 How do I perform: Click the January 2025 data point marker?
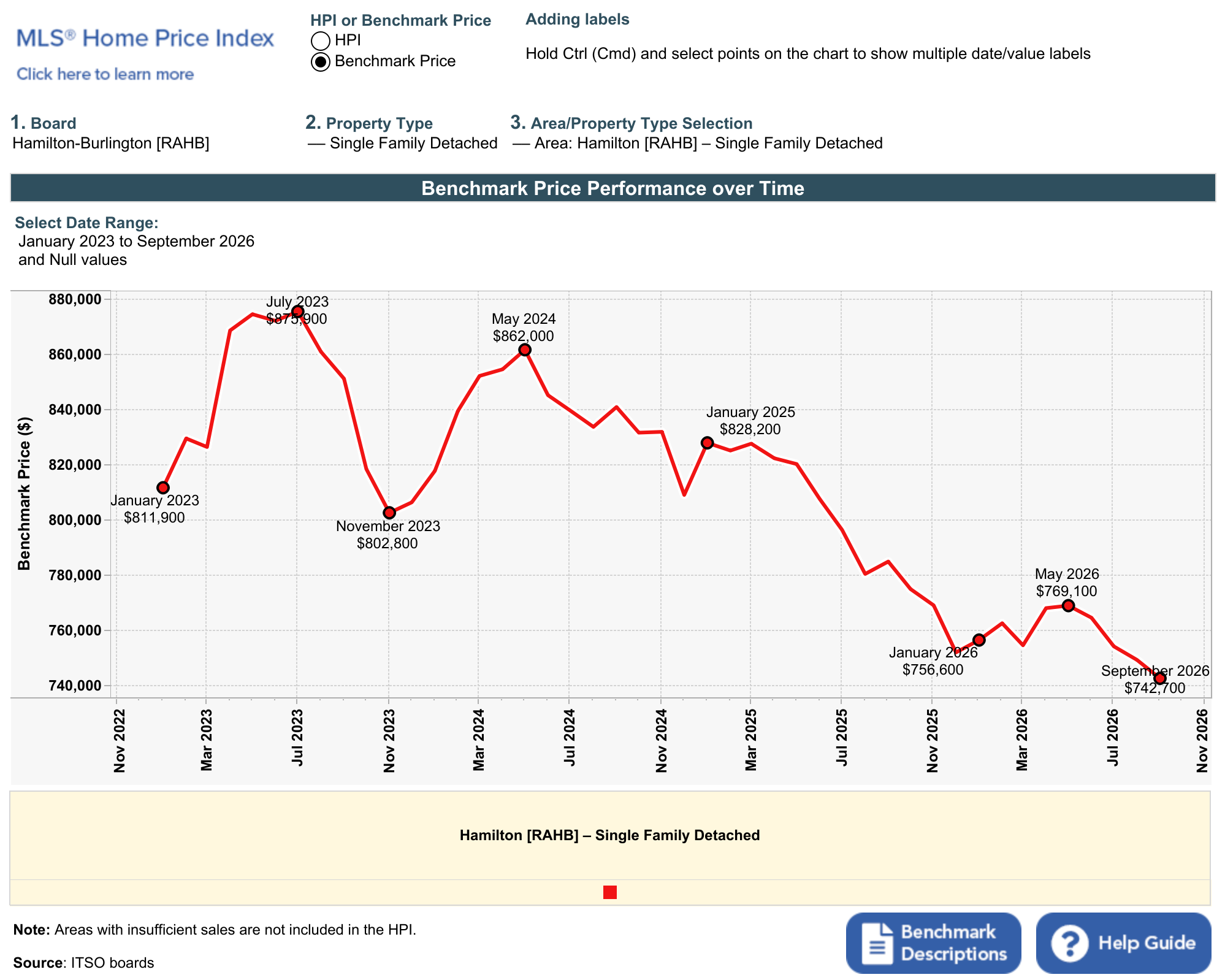pos(707,443)
